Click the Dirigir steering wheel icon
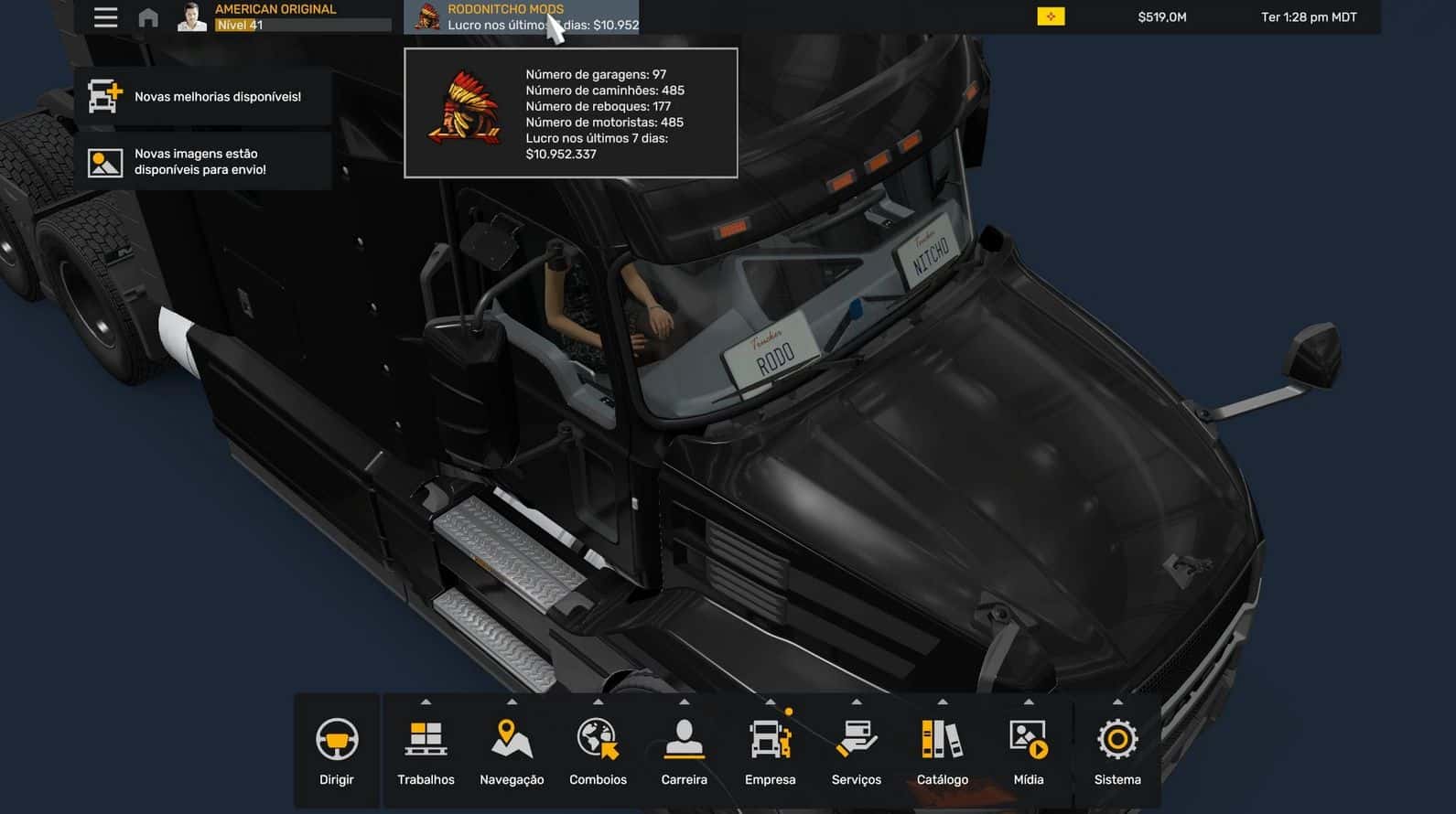 pos(337,741)
